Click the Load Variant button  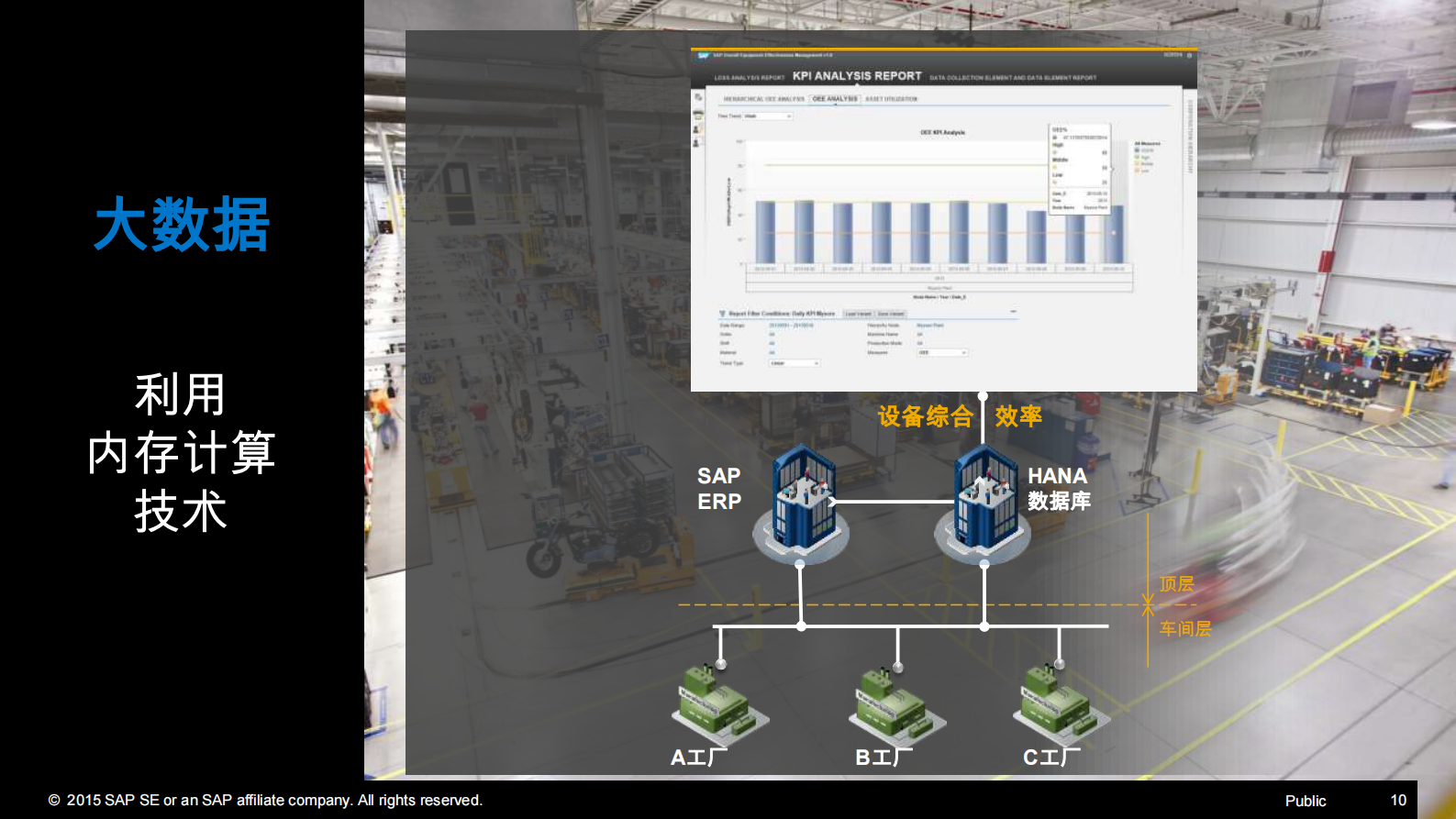click(x=858, y=314)
